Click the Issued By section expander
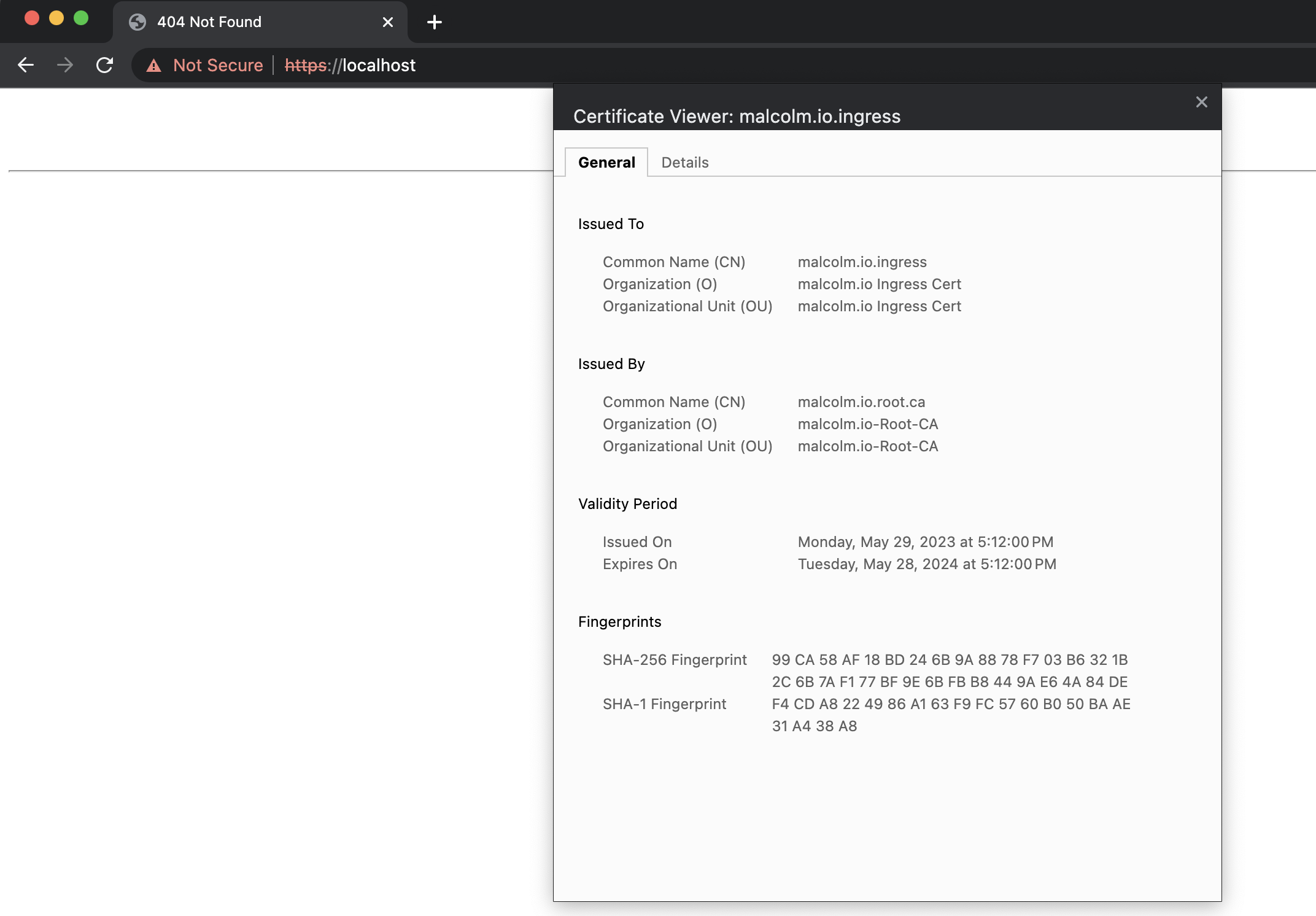This screenshot has width=1316, height=916. point(612,363)
